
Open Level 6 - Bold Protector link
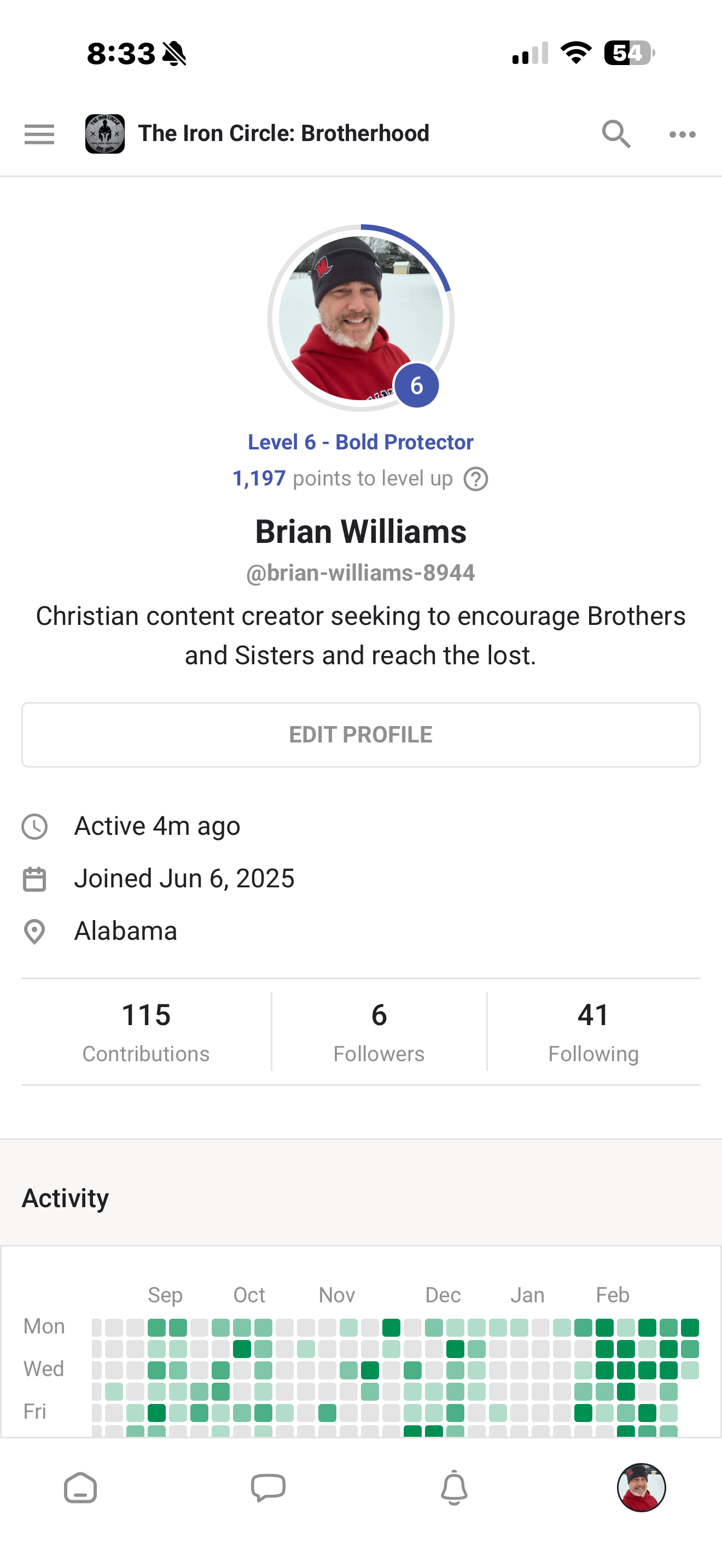[x=360, y=442]
